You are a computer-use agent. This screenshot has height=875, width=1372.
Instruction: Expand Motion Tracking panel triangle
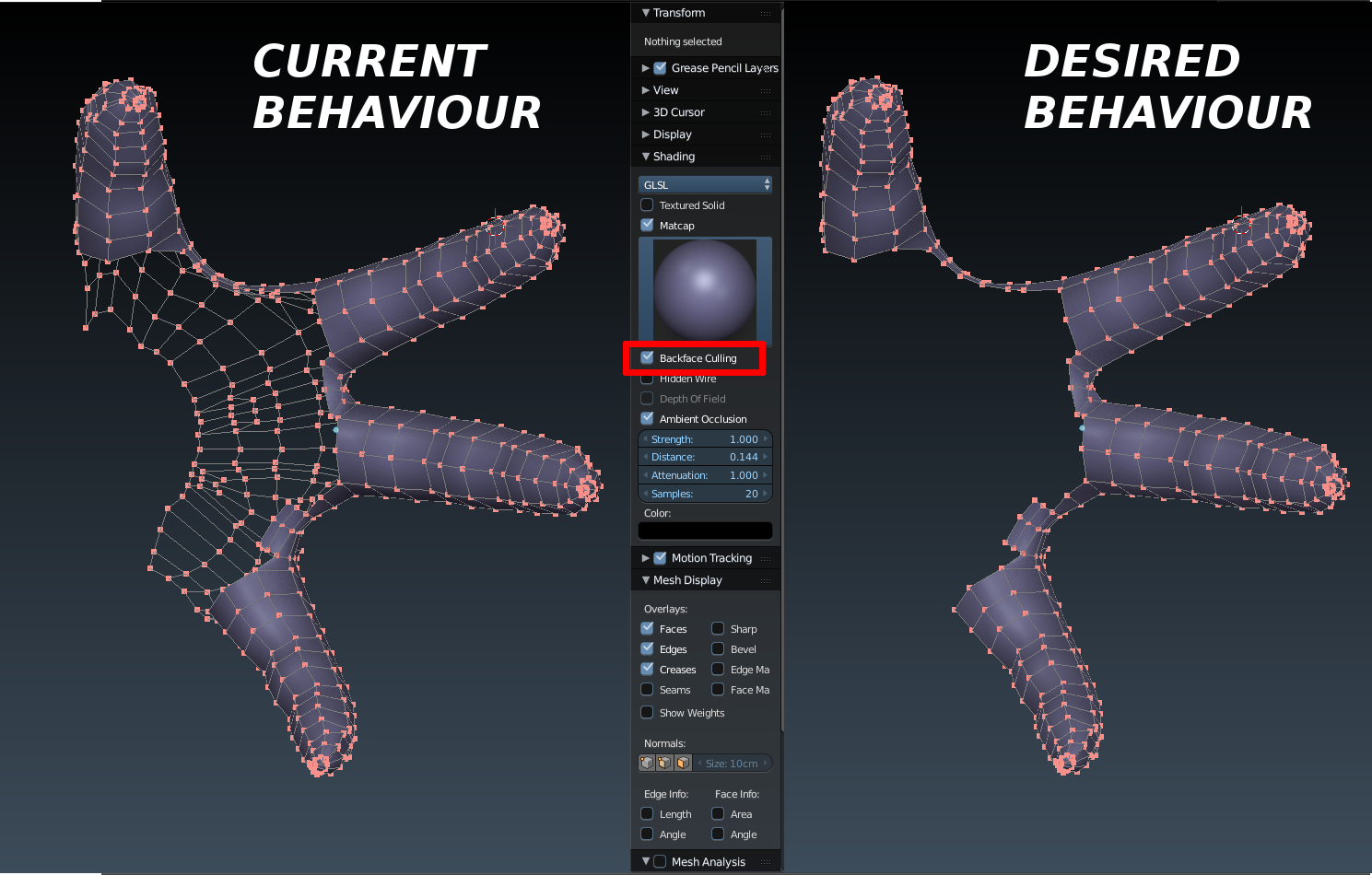(646, 558)
